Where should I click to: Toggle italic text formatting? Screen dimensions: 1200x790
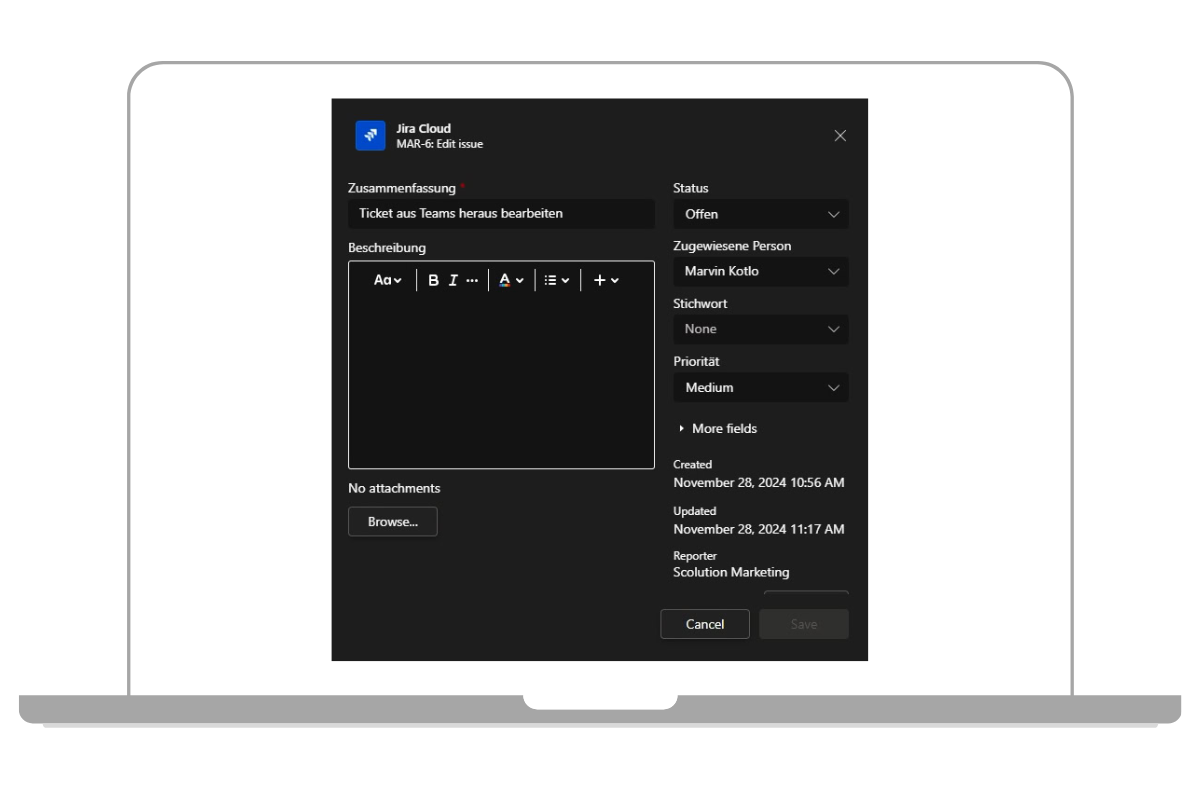pos(452,281)
